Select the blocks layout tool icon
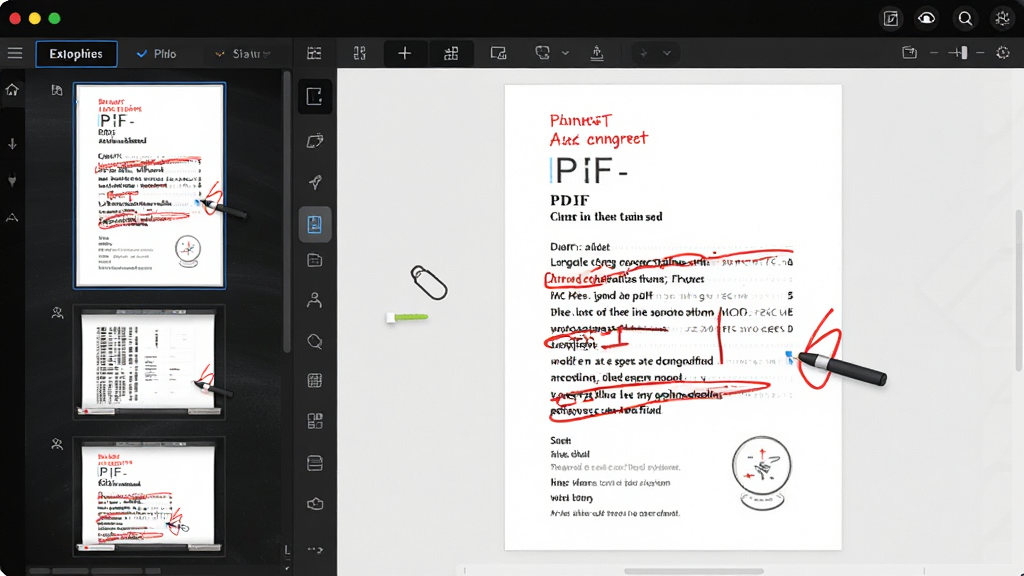Viewport: 1024px width, 576px height. coord(315,421)
